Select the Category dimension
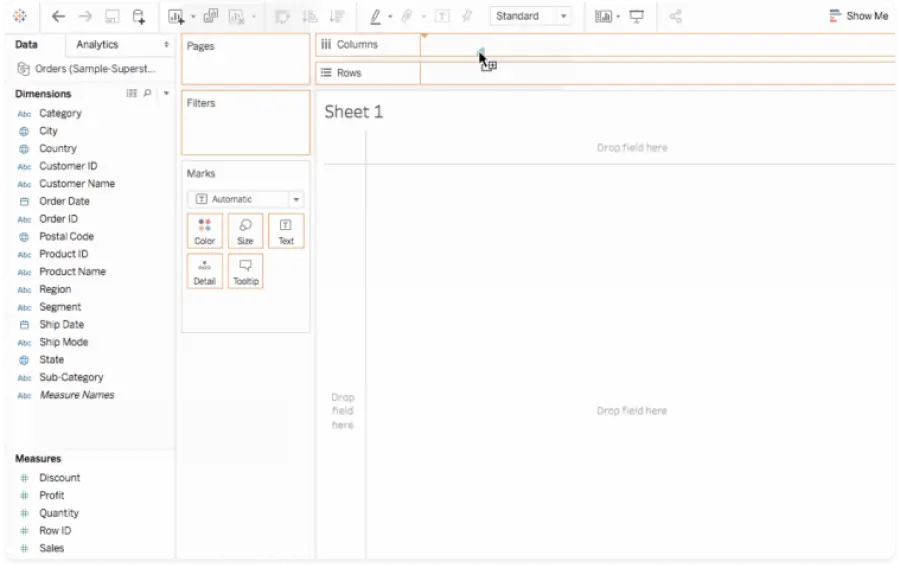Screen dimensions: 900x568 point(60,114)
